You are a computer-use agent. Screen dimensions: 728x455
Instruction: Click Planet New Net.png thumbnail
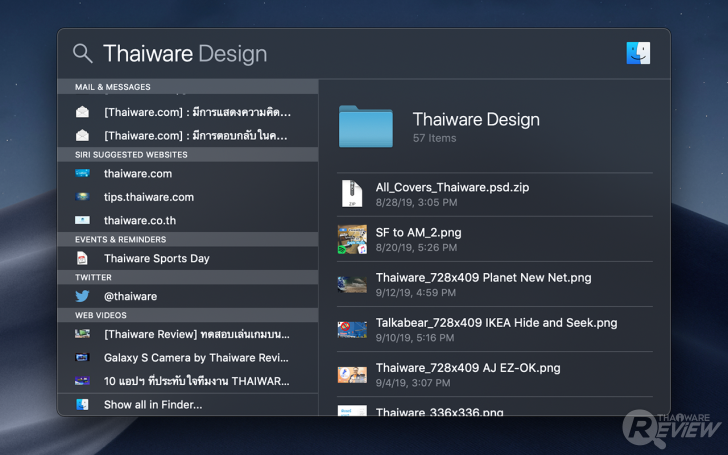[x=352, y=284]
